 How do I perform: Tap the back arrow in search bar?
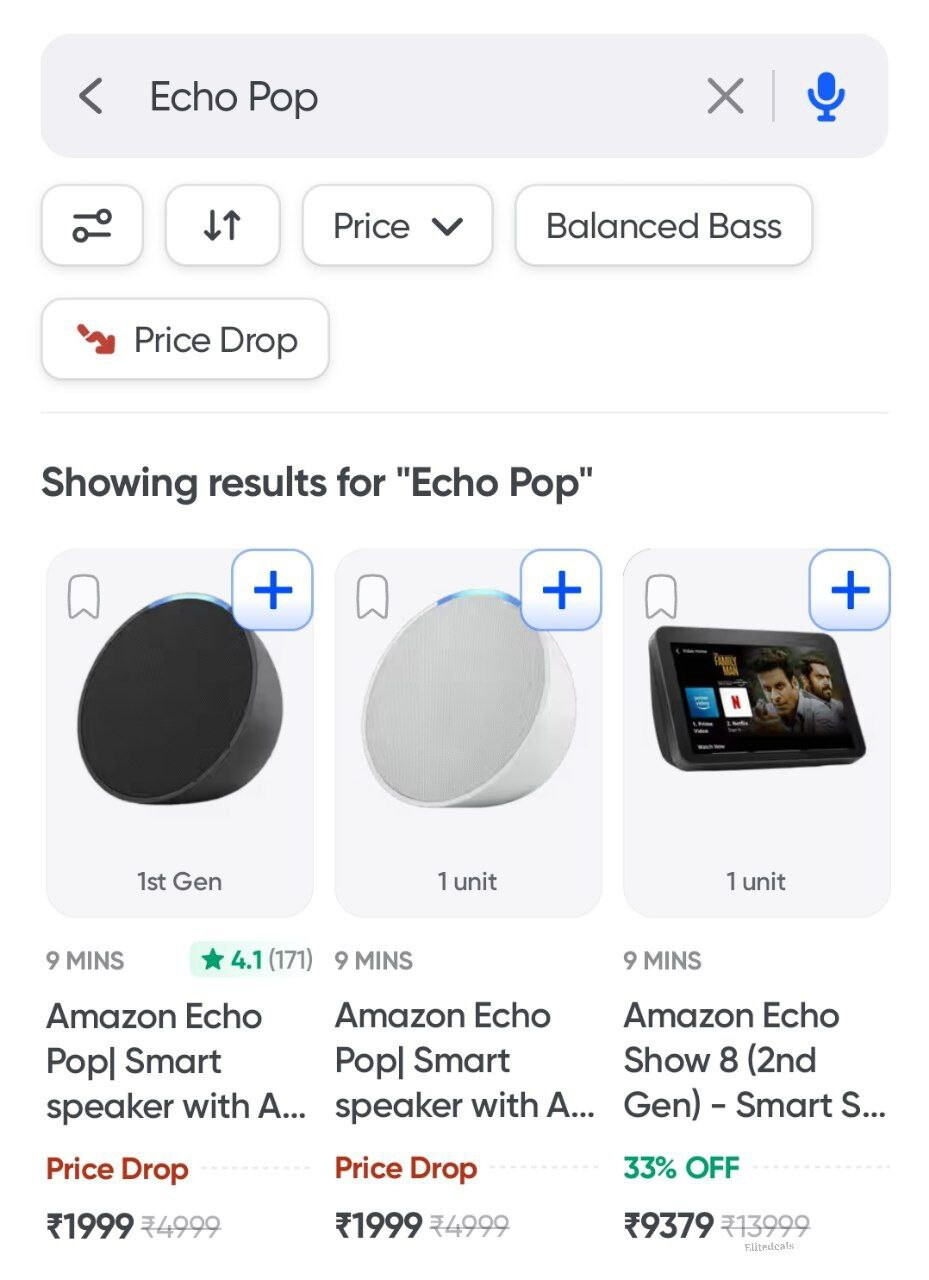91,97
